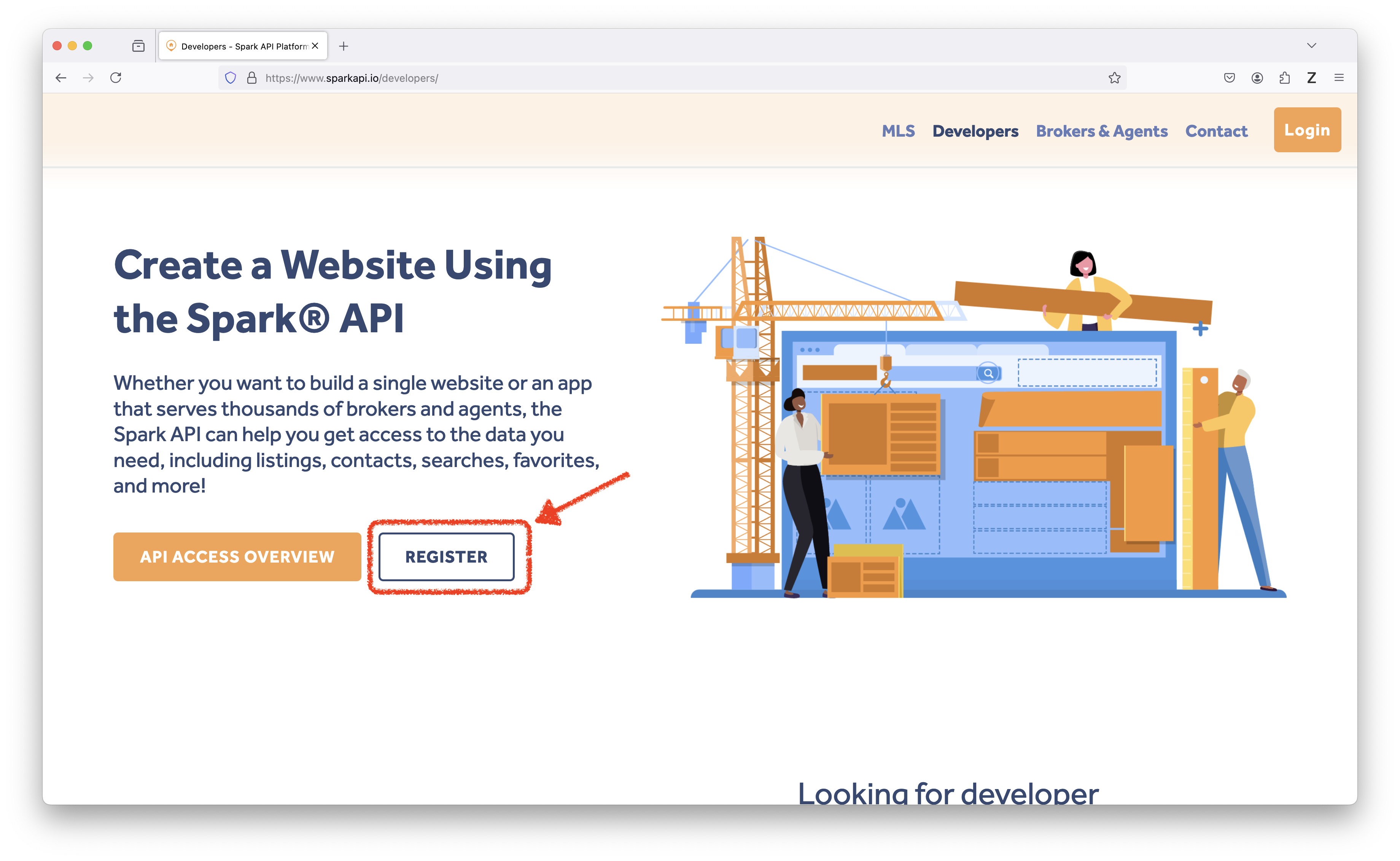Open the Pocket save icon

point(1229,78)
